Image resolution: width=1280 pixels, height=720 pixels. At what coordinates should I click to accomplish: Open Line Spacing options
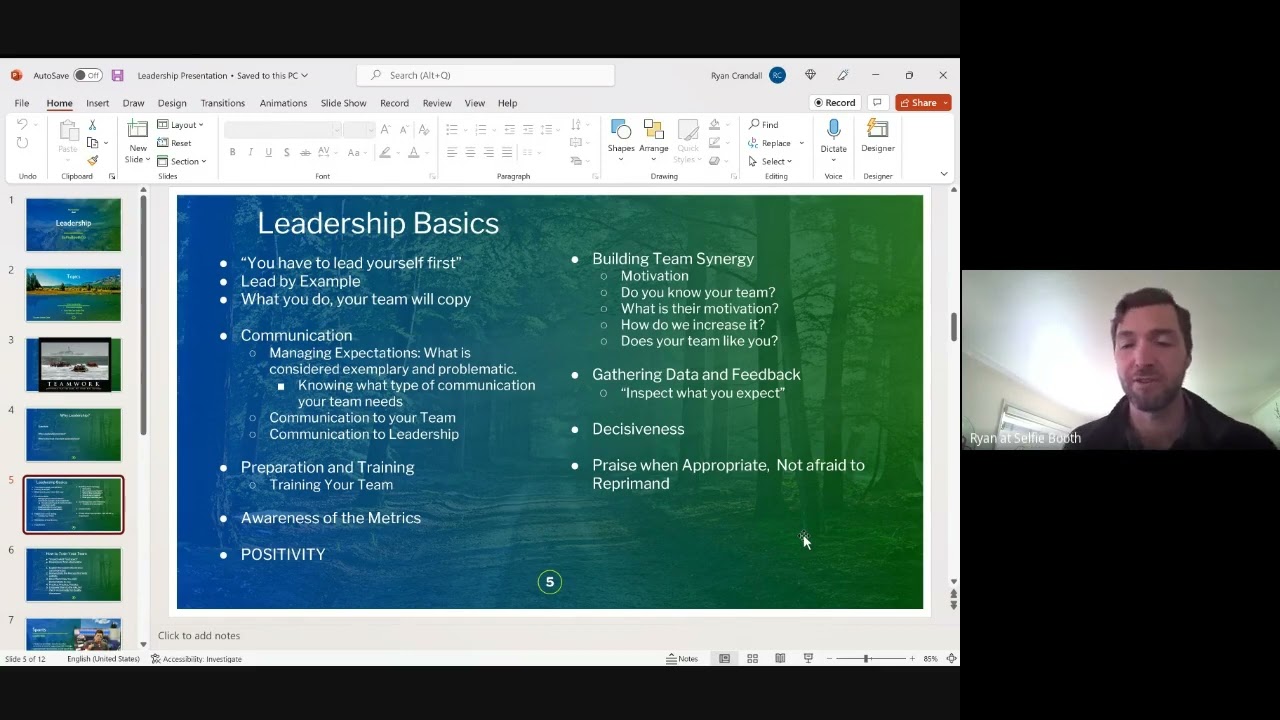tap(549, 129)
